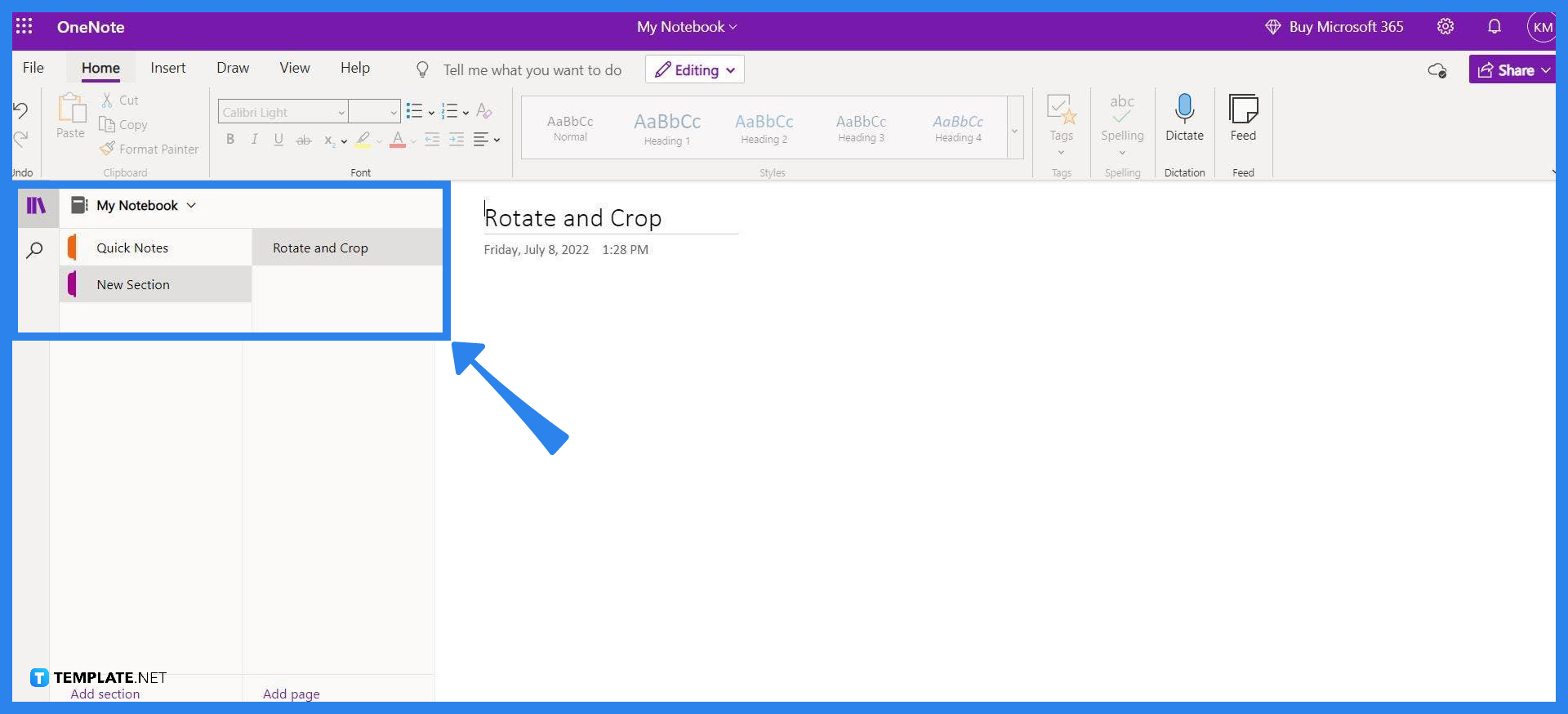The image size is (1568, 714).
Task: Click the Undo arrow icon
Action: 20,110
